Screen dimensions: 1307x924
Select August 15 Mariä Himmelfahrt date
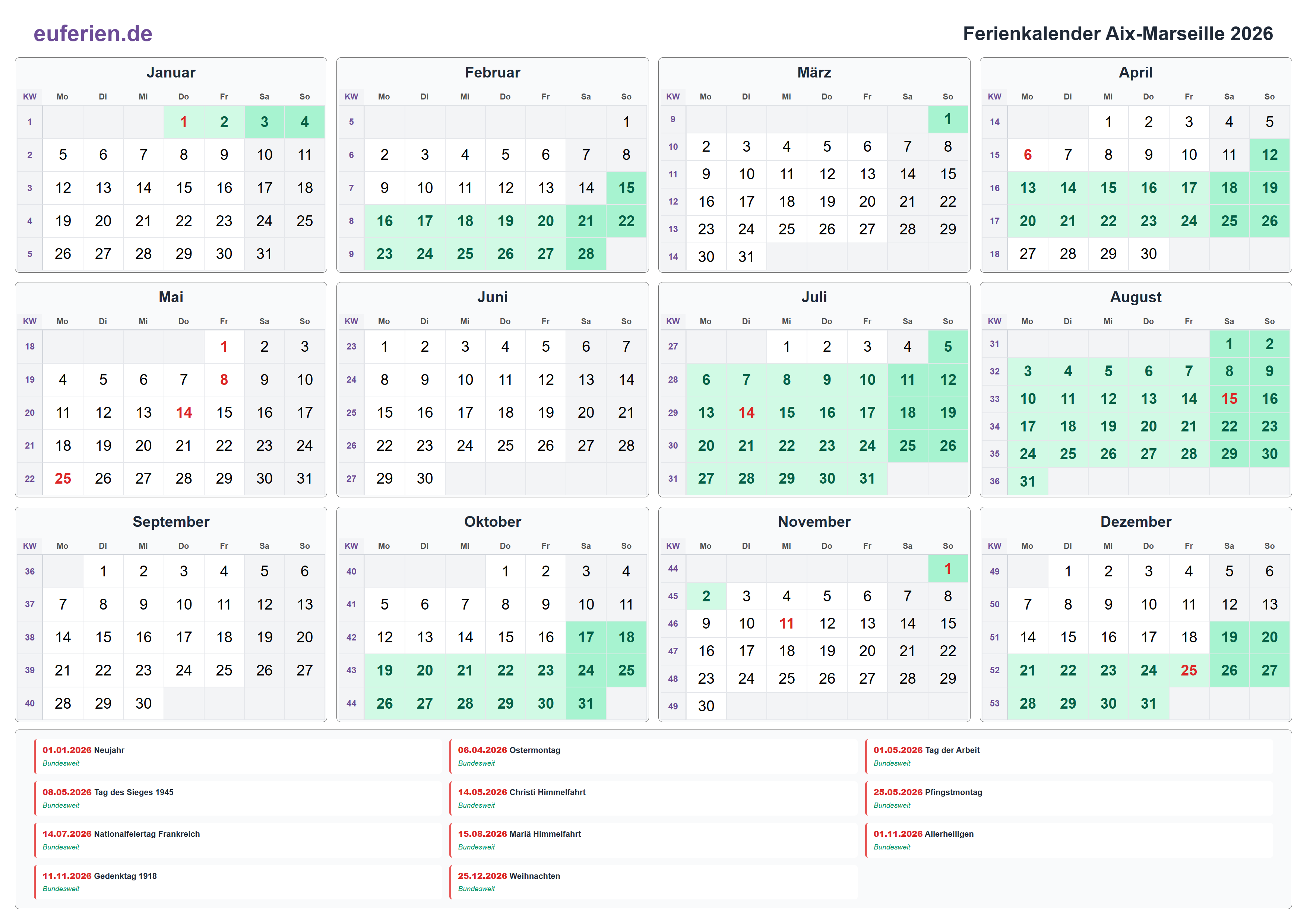(x=1228, y=399)
